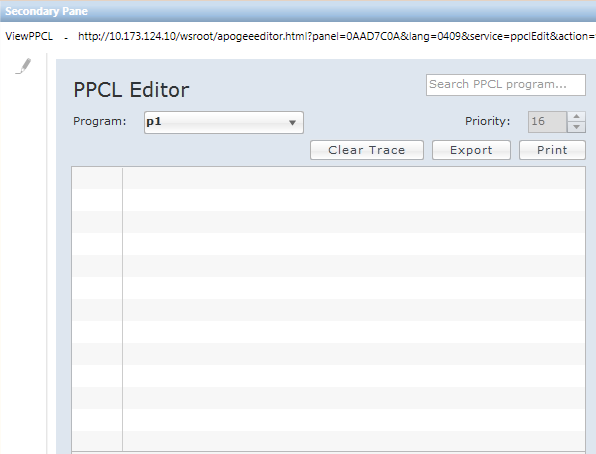Increase Priority with the up arrow
Viewport: 596px width, 454px height.
[576, 116]
